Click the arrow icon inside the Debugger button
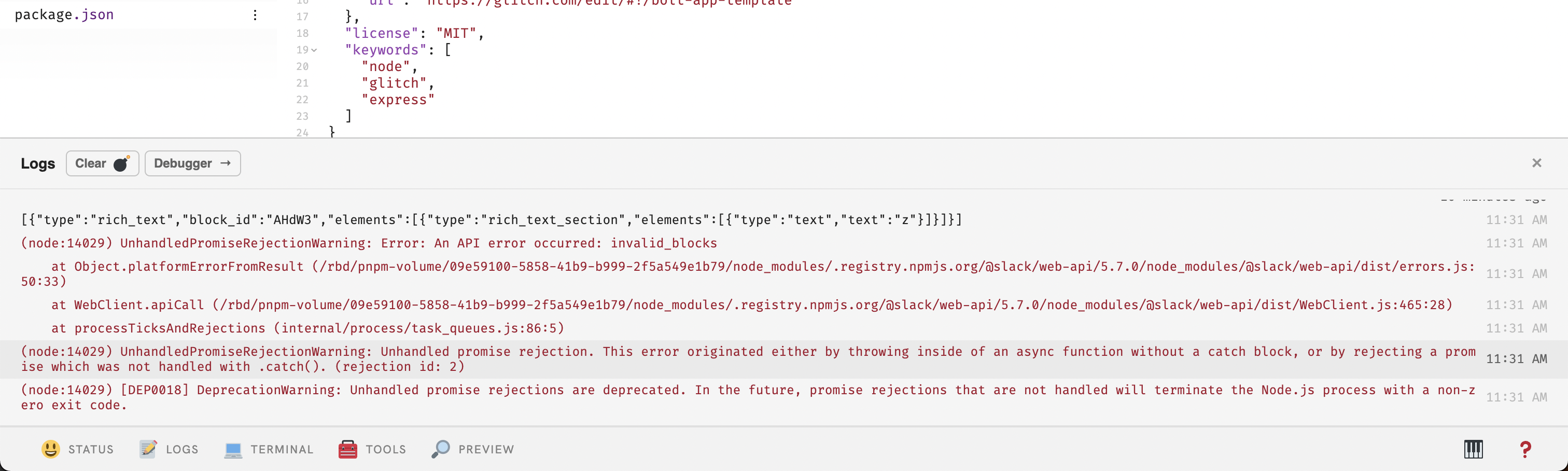The width and height of the screenshot is (1568, 471). (225, 163)
